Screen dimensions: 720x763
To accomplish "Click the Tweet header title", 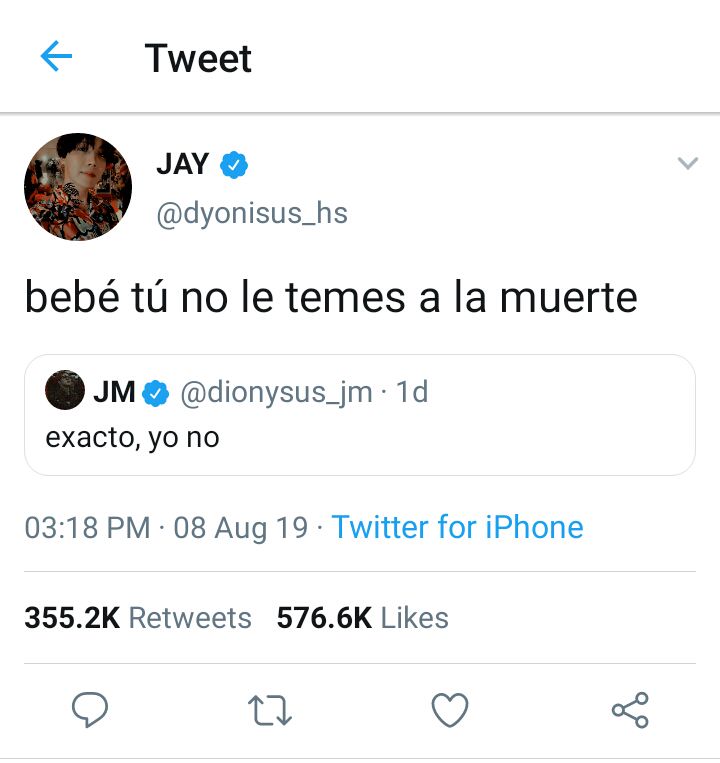I will point(198,58).
